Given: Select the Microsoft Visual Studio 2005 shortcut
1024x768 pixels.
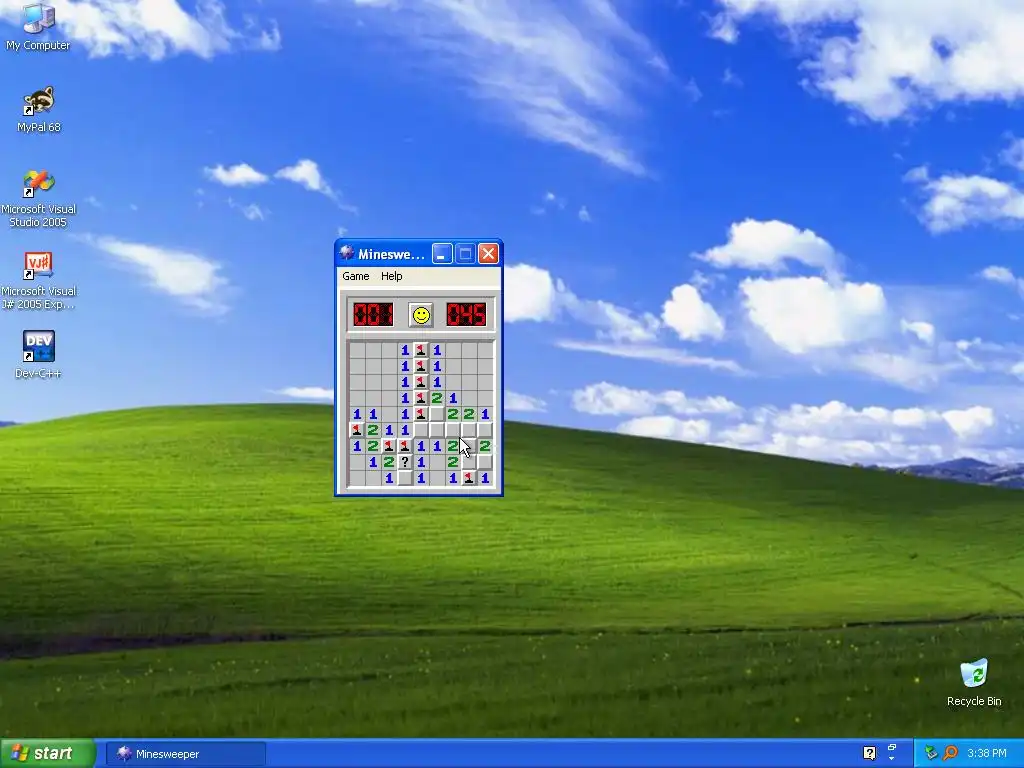Looking at the screenshot, I should [x=38, y=199].
